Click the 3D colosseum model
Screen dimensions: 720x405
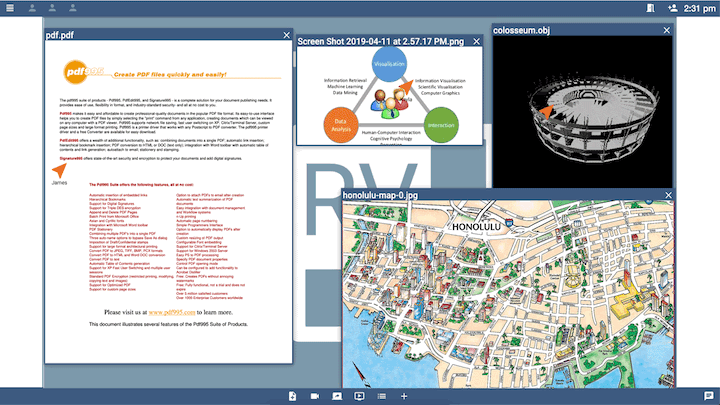593,118
